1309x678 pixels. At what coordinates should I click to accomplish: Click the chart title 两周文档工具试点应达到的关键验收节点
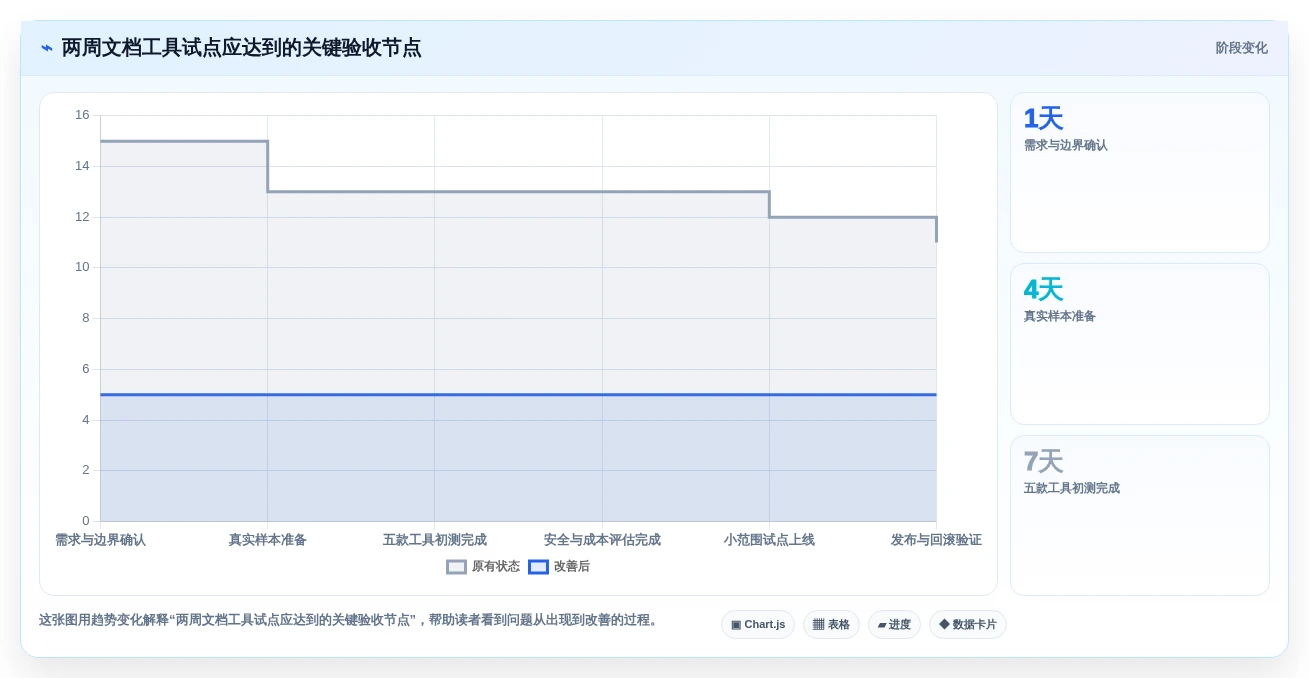(241, 48)
